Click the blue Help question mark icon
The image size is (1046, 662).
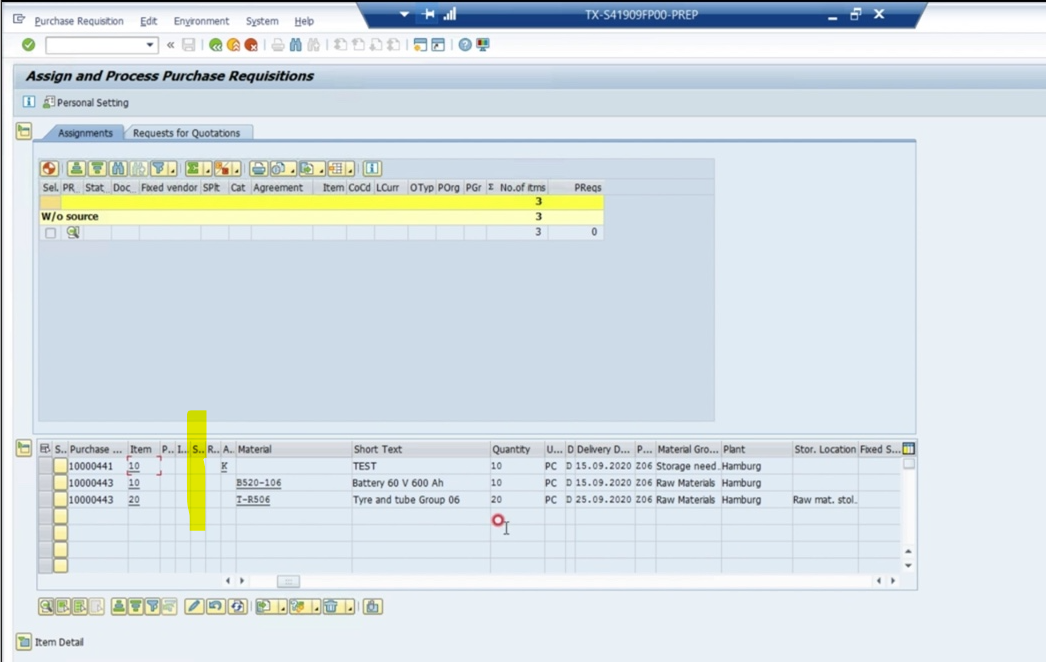(x=465, y=45)
